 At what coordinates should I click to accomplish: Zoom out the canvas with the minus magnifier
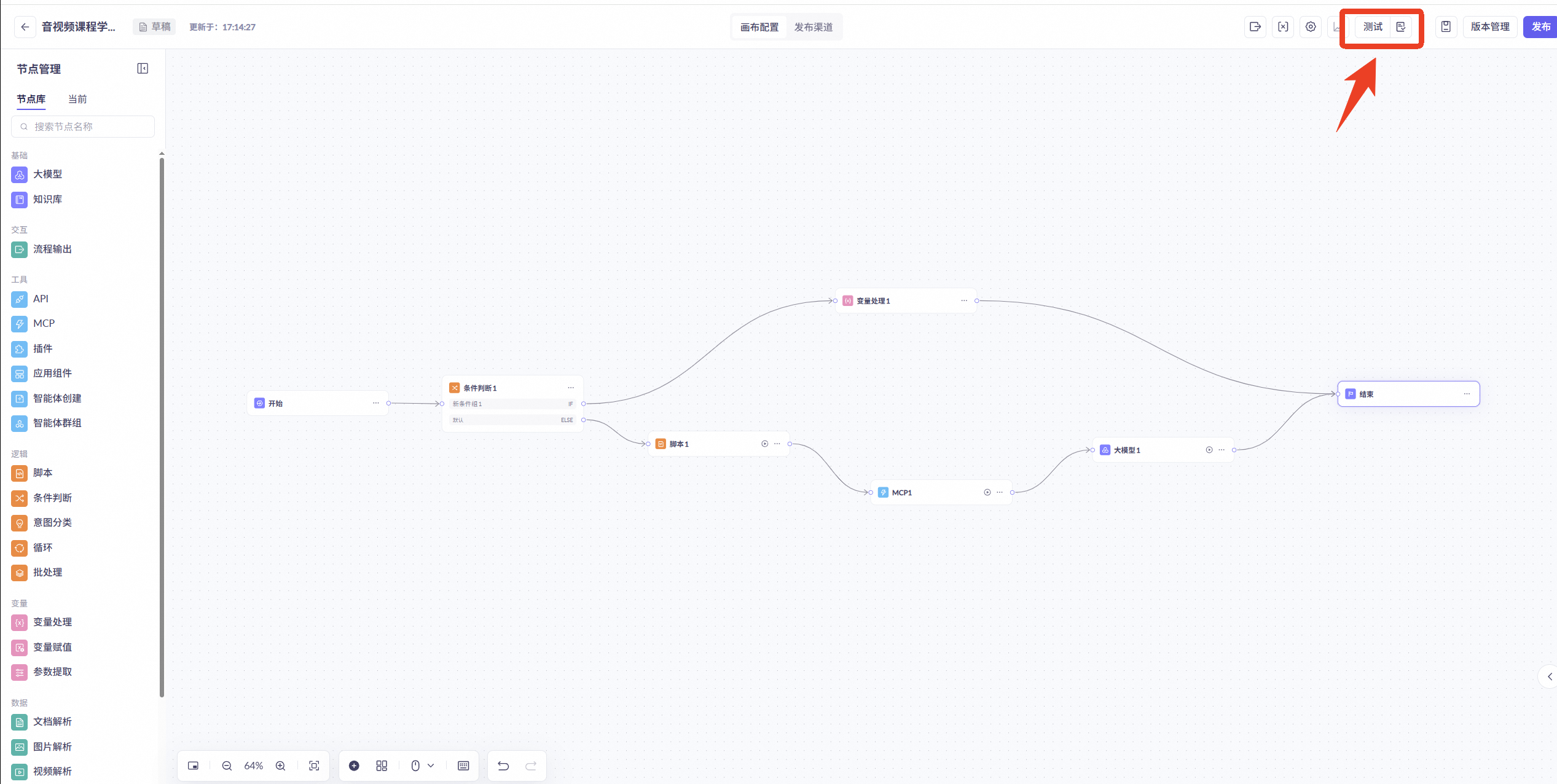(227, 766)
